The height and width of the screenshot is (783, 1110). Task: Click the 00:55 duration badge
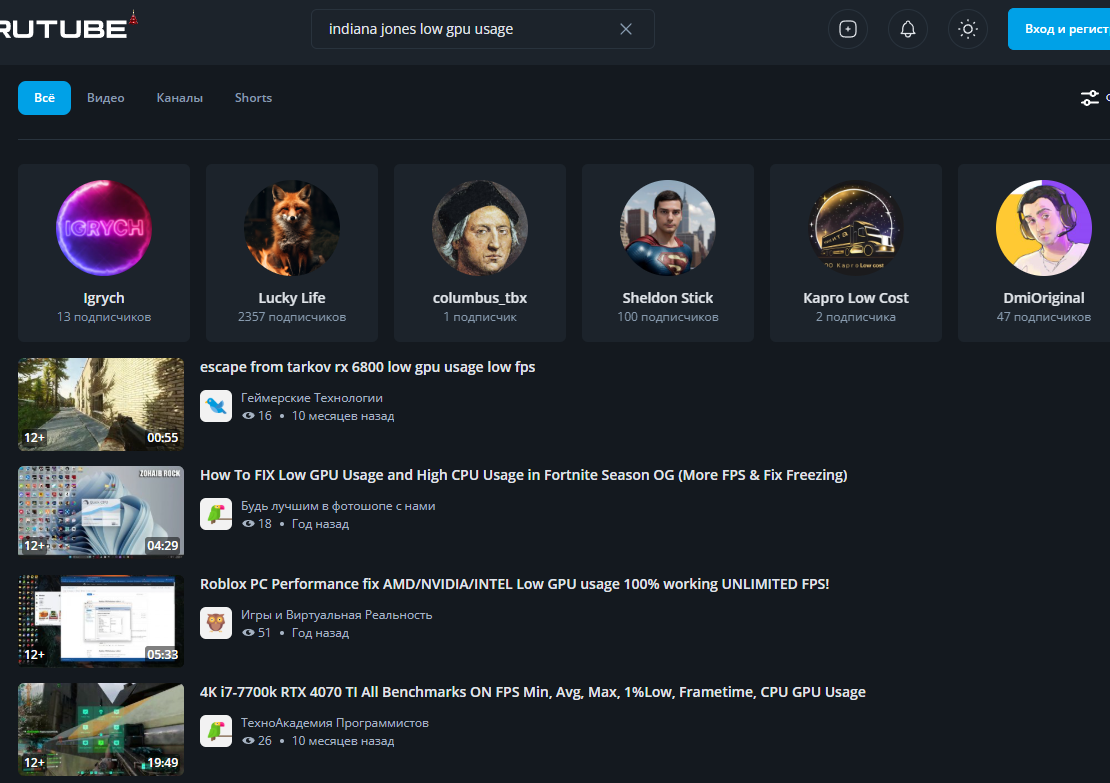pyautogui.click(x=162, y=438)
